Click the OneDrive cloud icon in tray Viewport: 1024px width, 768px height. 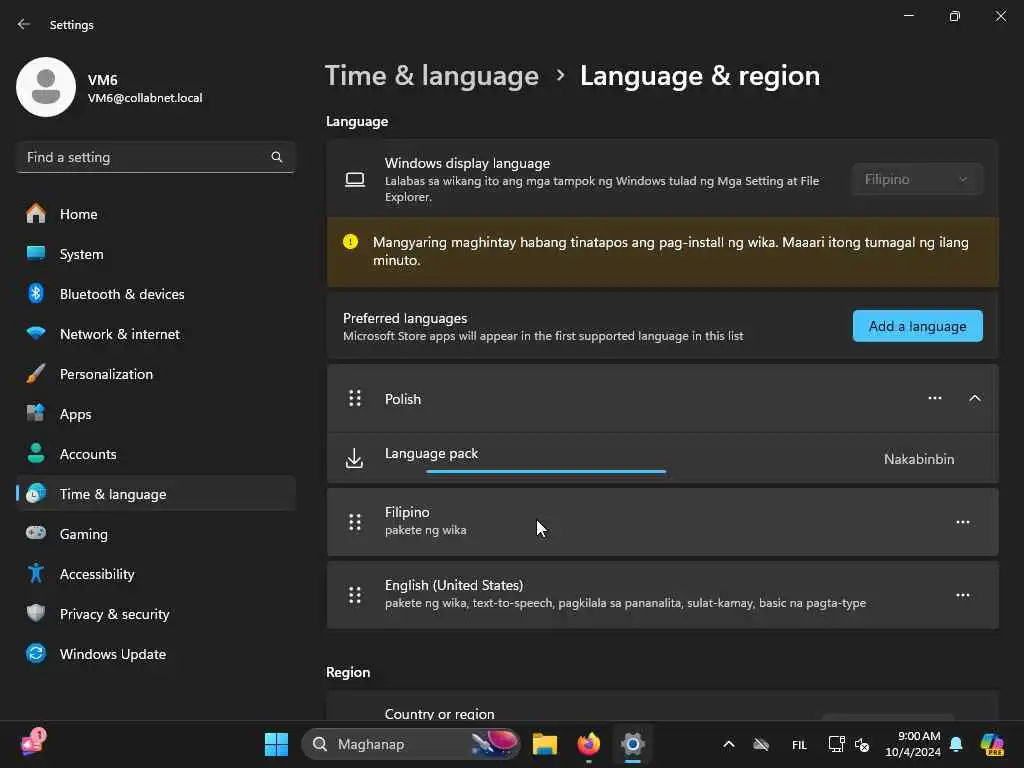coord(761,744)
